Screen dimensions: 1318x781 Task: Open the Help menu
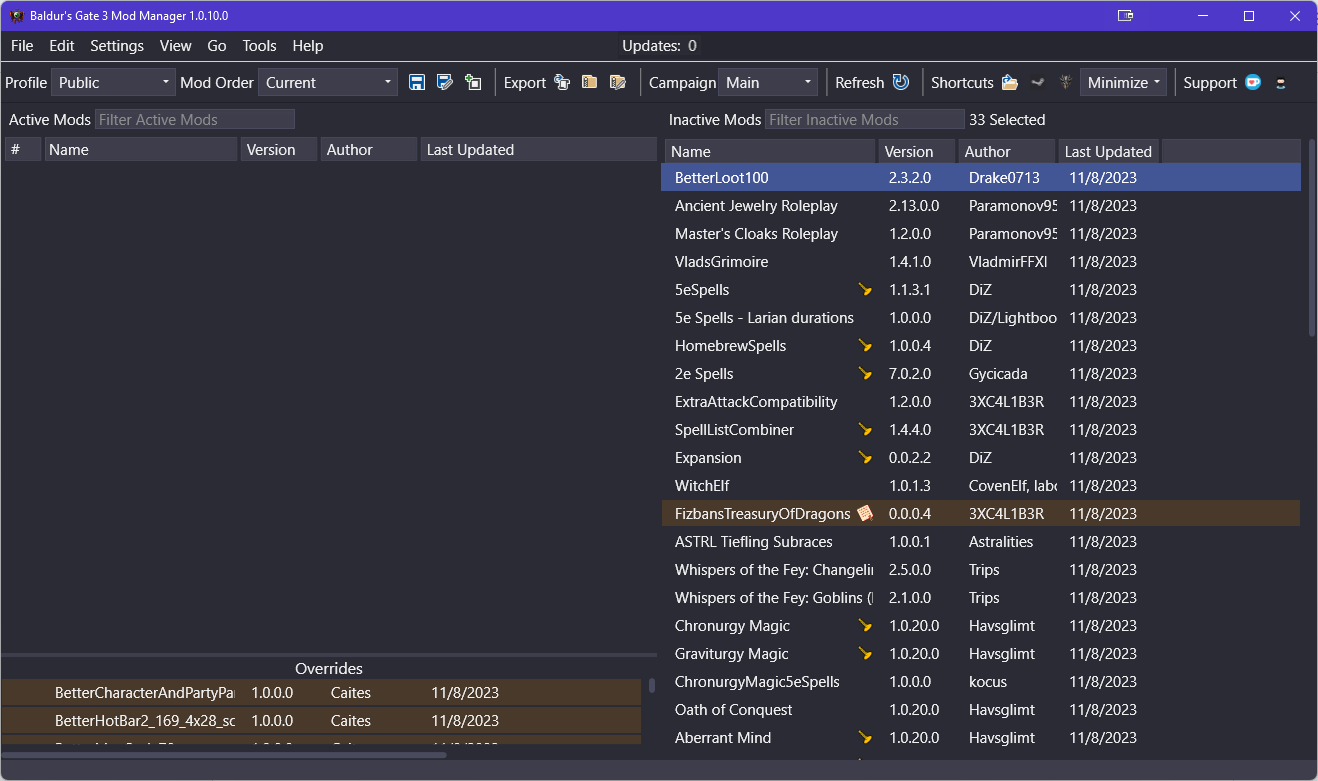[x=308, y=46]
